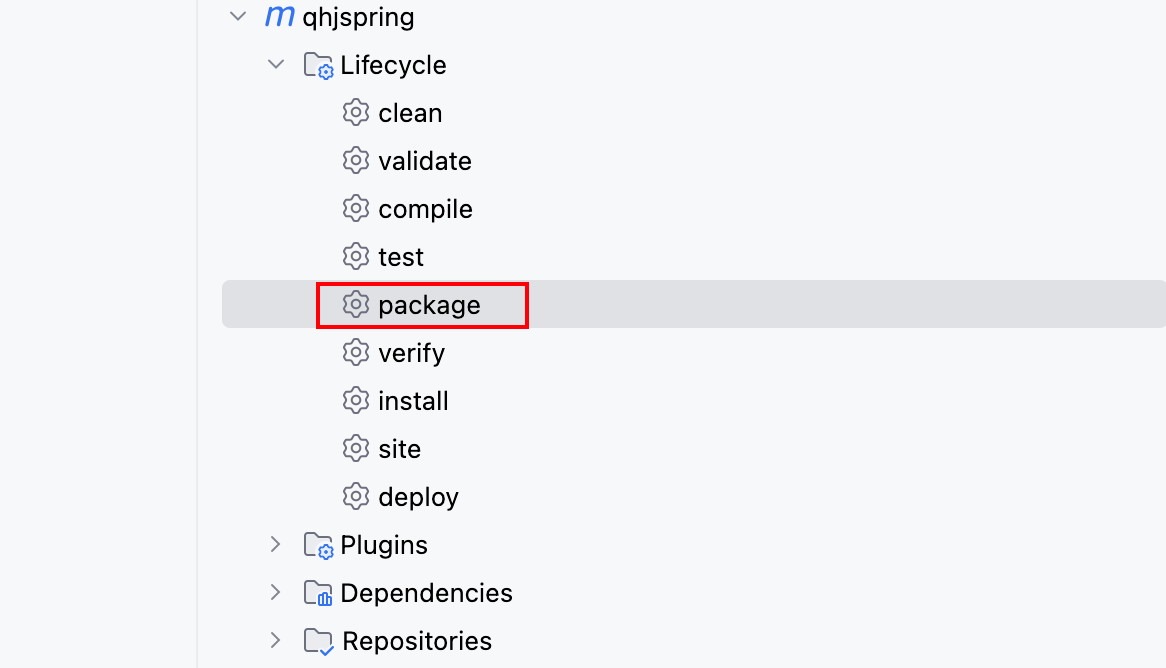Select the deploy lifecycle goal
Image resolution: width=1166 pixels, height=668 pixels.
click(418, 497)
